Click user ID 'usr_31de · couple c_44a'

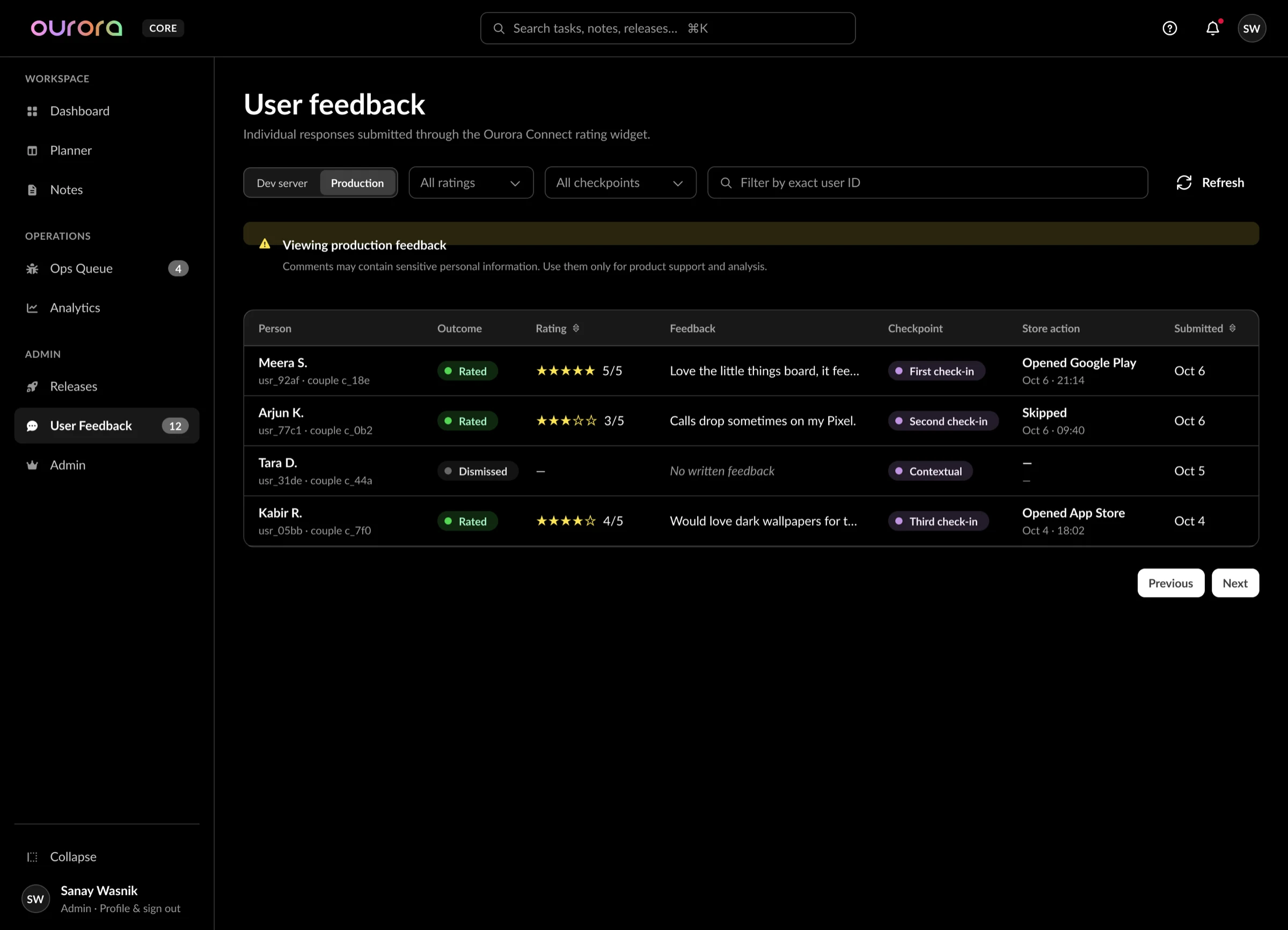tap(315, 480)
